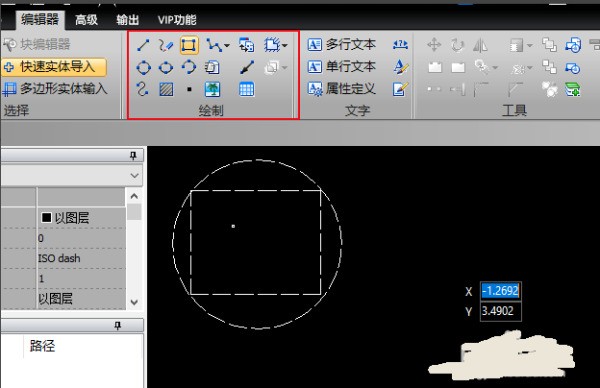Click 块编辑器 block editor button
Image resolution: width=600 pixels, height=388 pixels.
[x=37, y=44]
